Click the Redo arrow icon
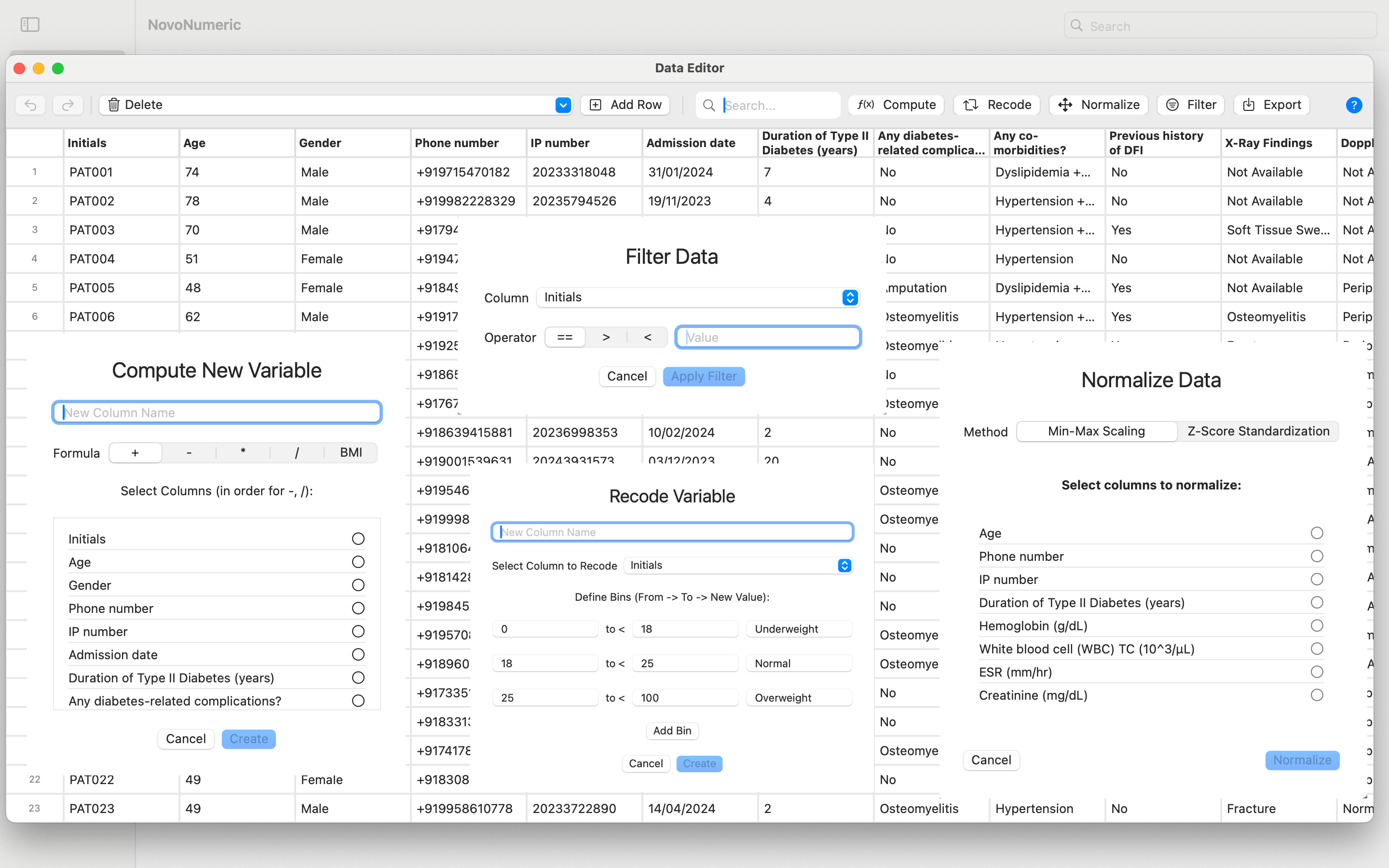 point(68,105)
